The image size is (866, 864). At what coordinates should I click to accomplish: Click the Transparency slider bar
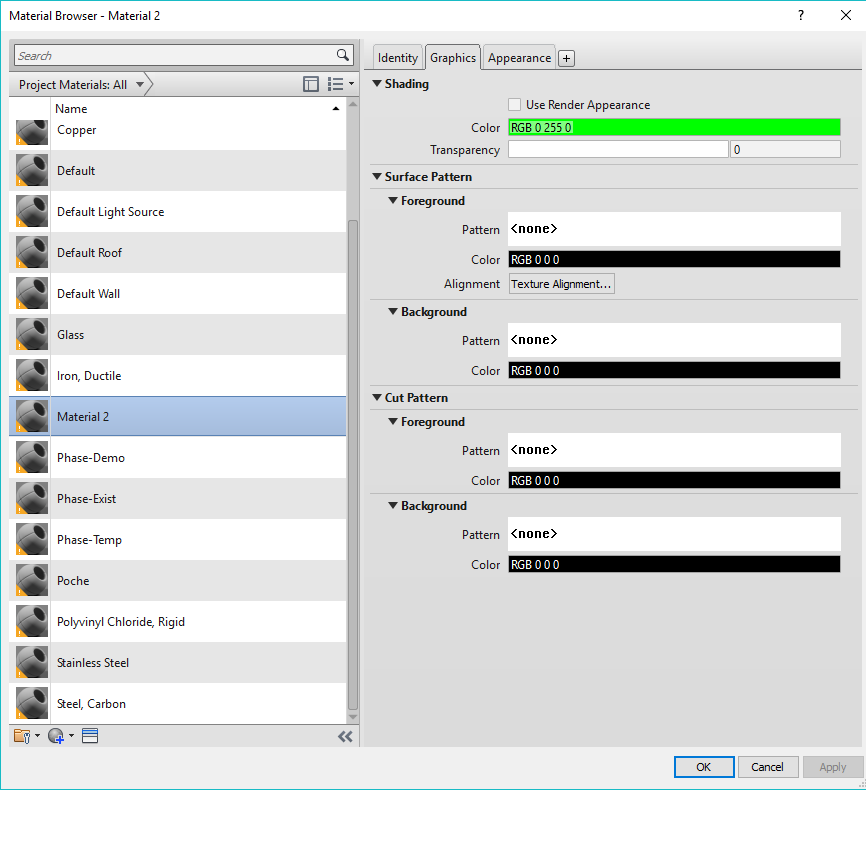618,149
